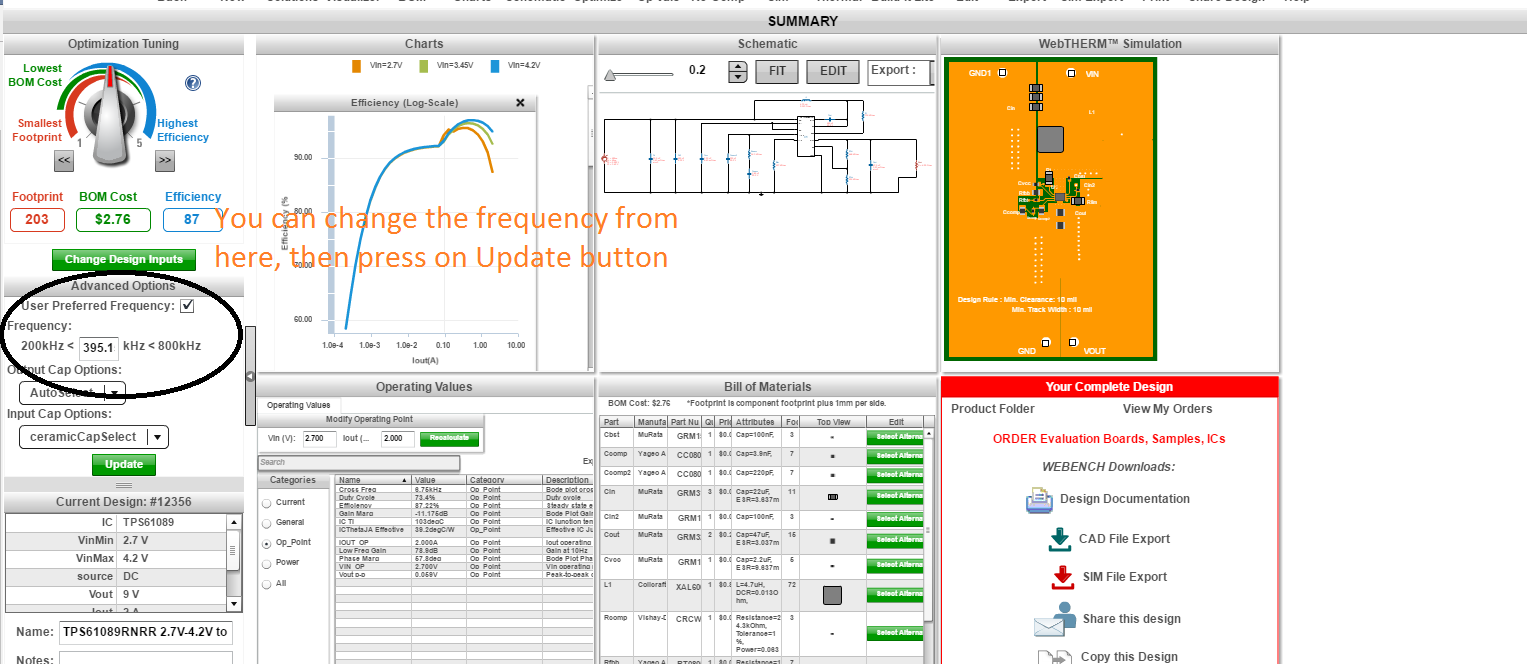Click the green Vin=3.45V legend swatch

(x=423, y=66)
